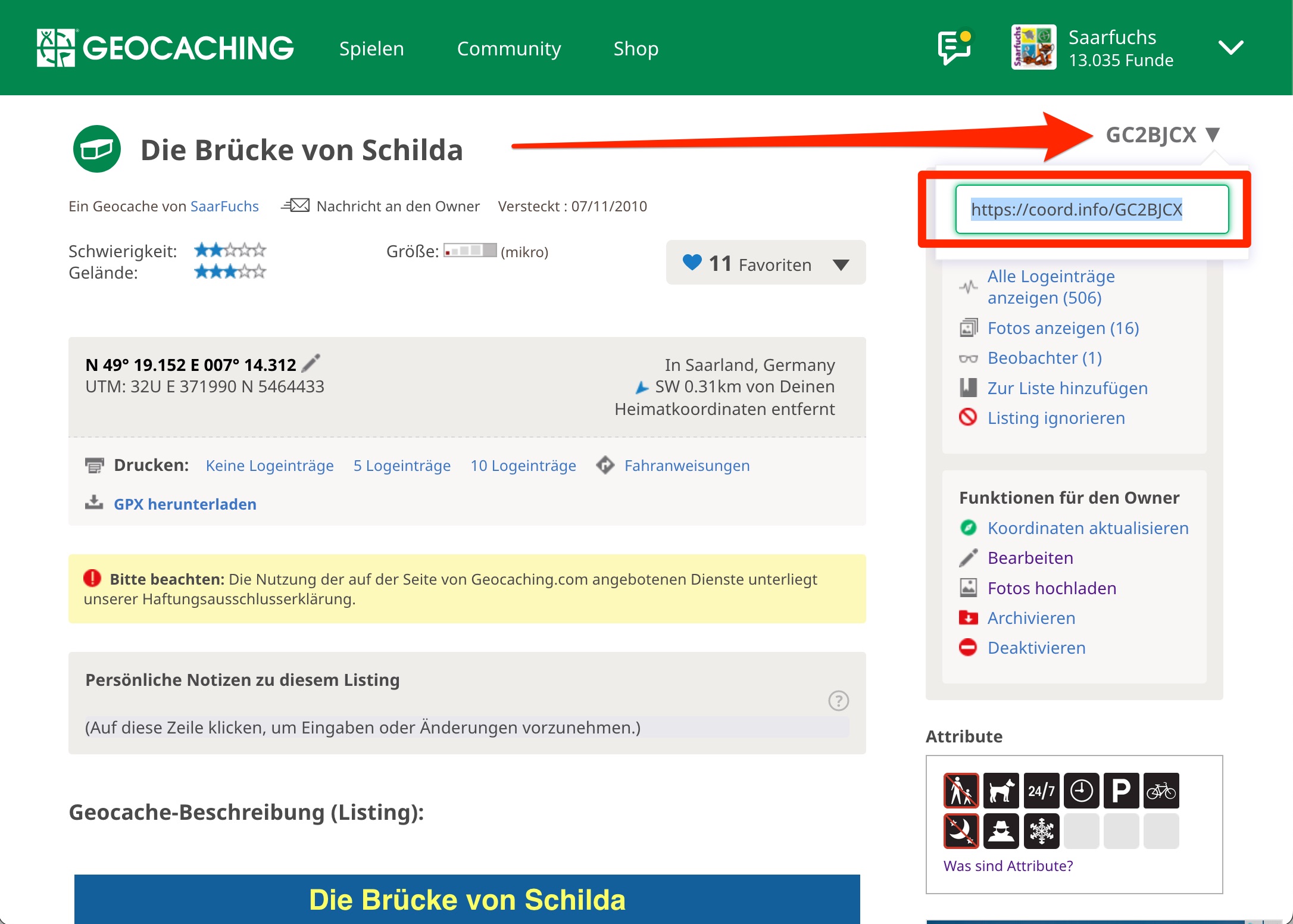Click the red warning exclamation icon
The image size is (1293, 924).
tap(92, 578)
